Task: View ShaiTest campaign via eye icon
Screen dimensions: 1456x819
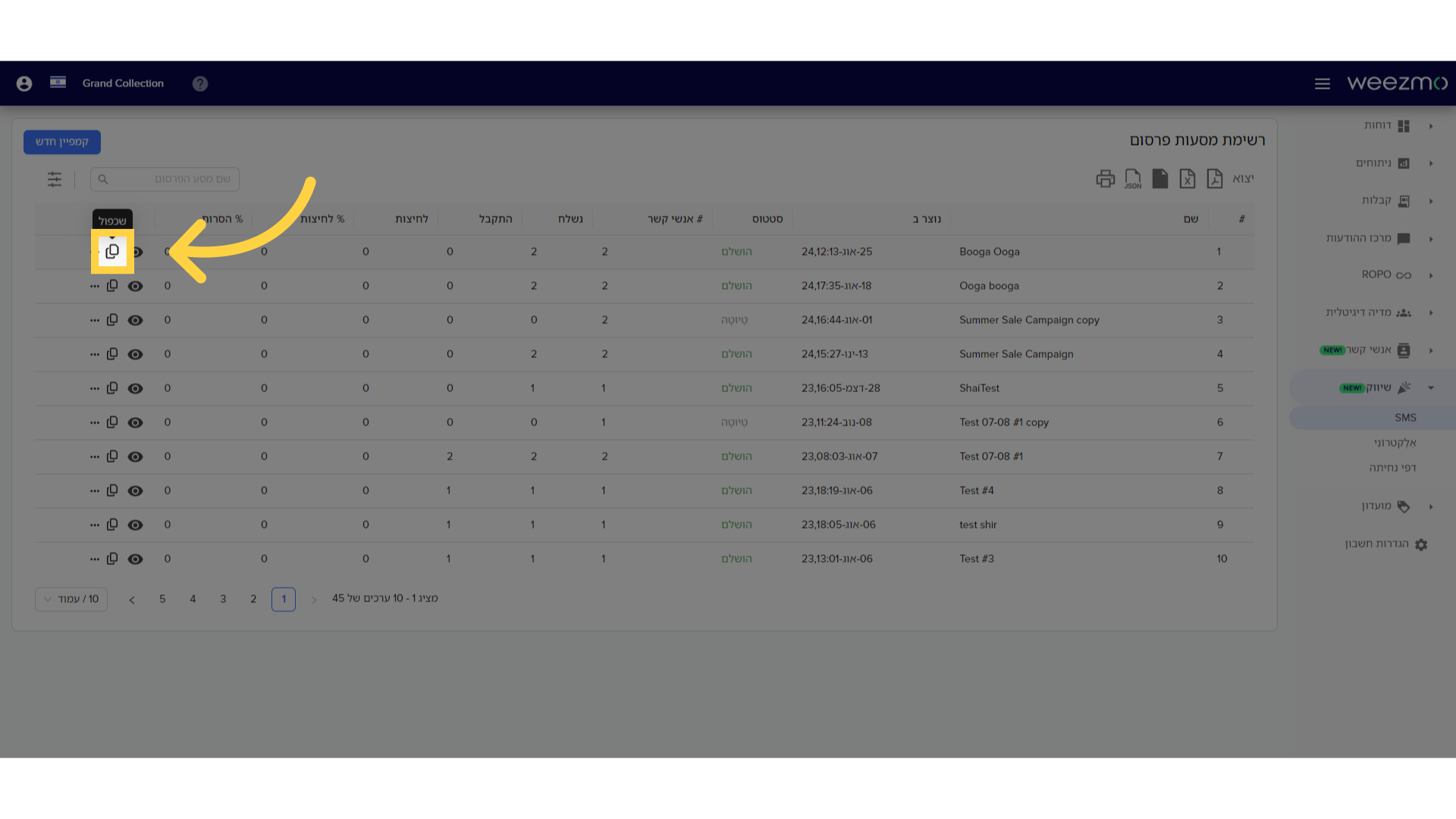Action: 135,389
